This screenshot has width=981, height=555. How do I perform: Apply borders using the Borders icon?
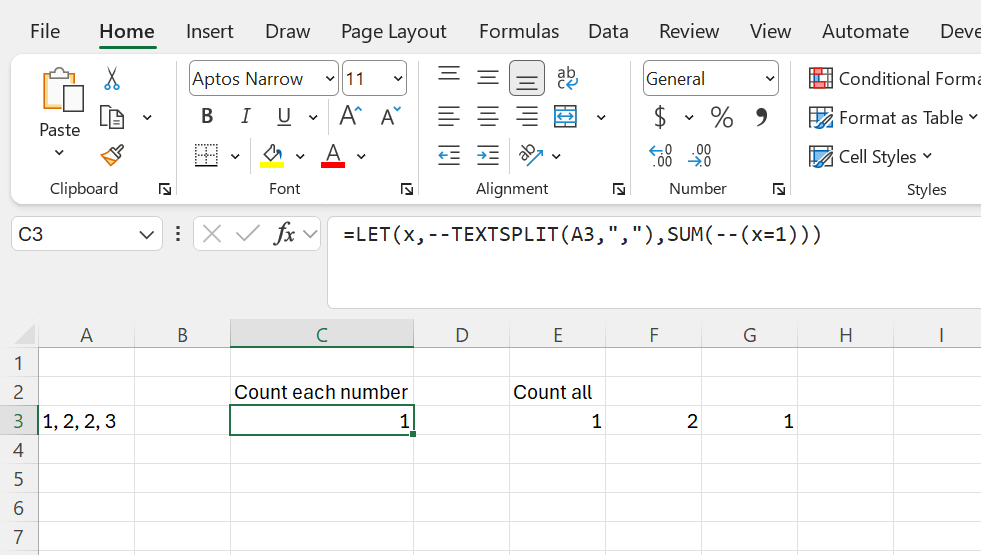[206, 155]
